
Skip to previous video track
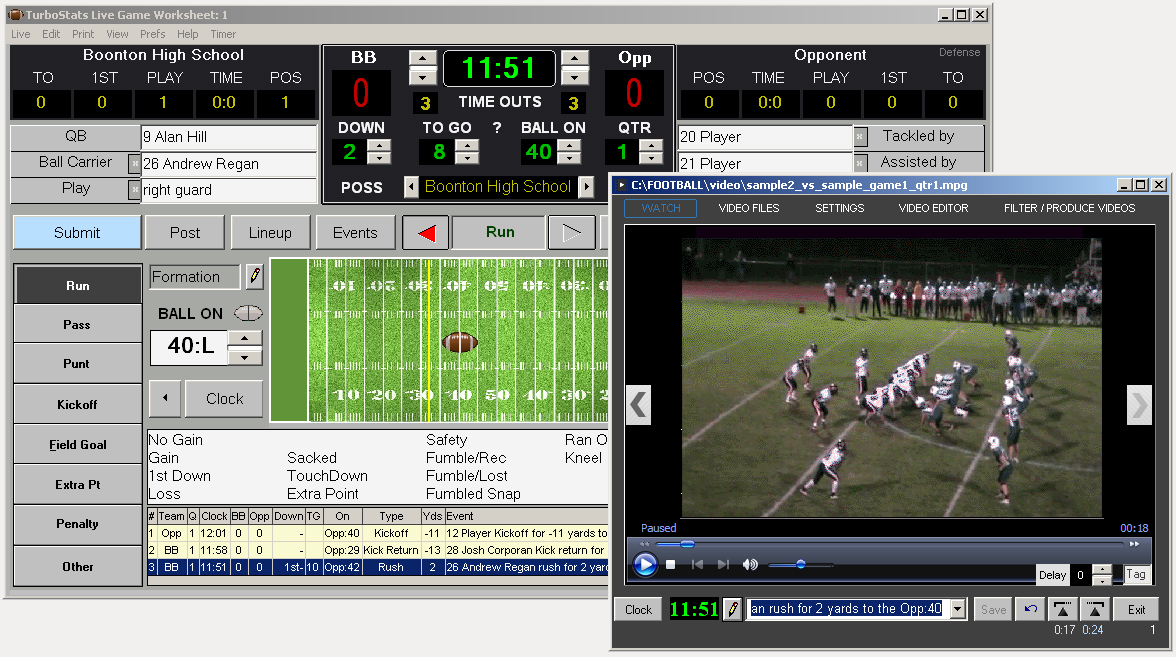tap(698, 565)
